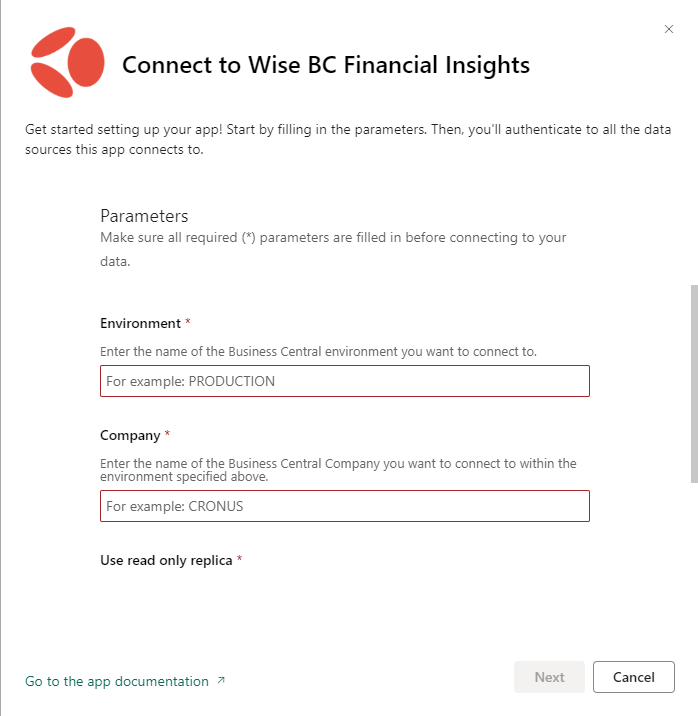Screen dimensions: 698x716
Task: Focus the Environment text field
Action: coord(344,381)
